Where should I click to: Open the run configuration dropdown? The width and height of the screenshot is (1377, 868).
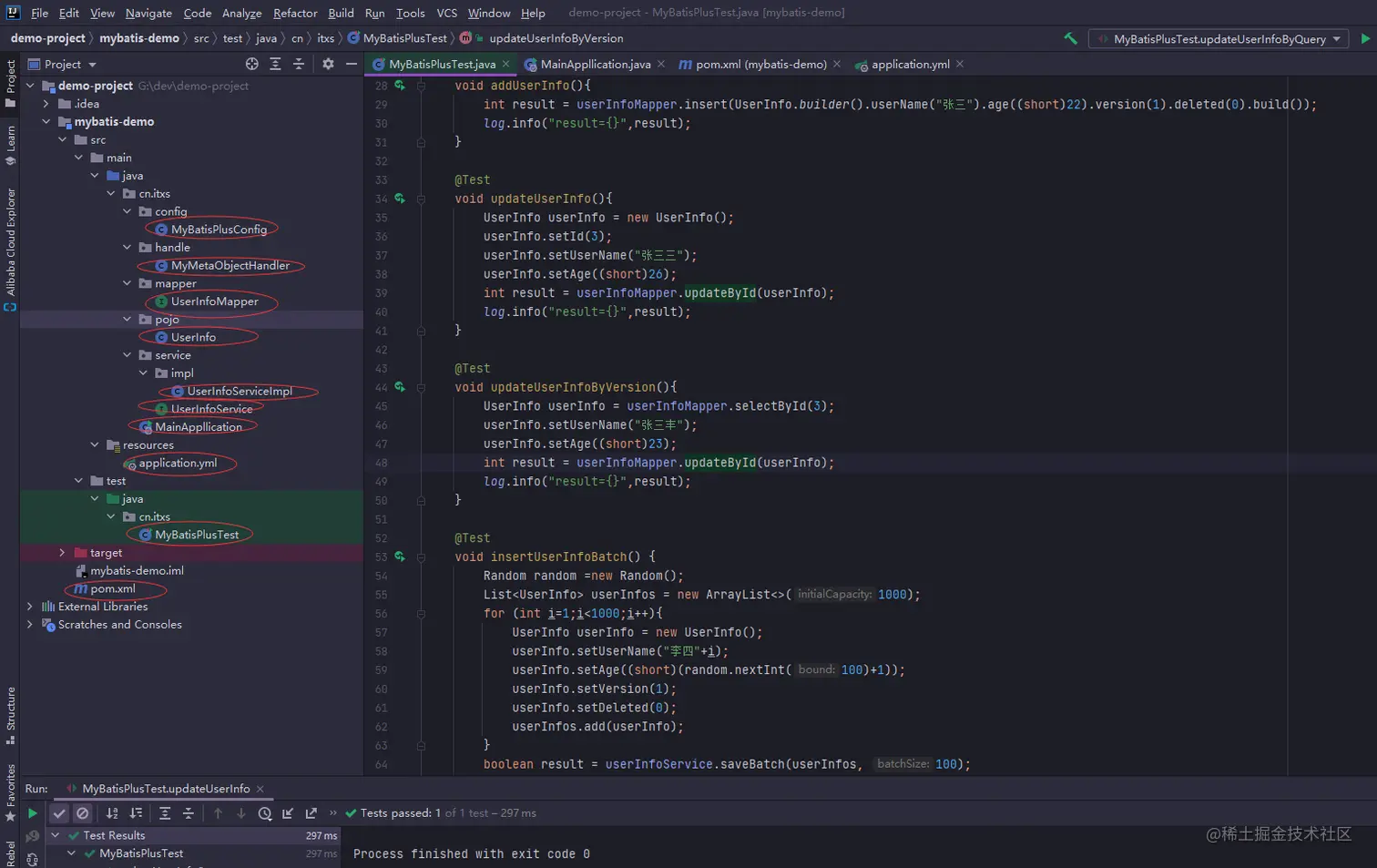(x=1220, y=38)
